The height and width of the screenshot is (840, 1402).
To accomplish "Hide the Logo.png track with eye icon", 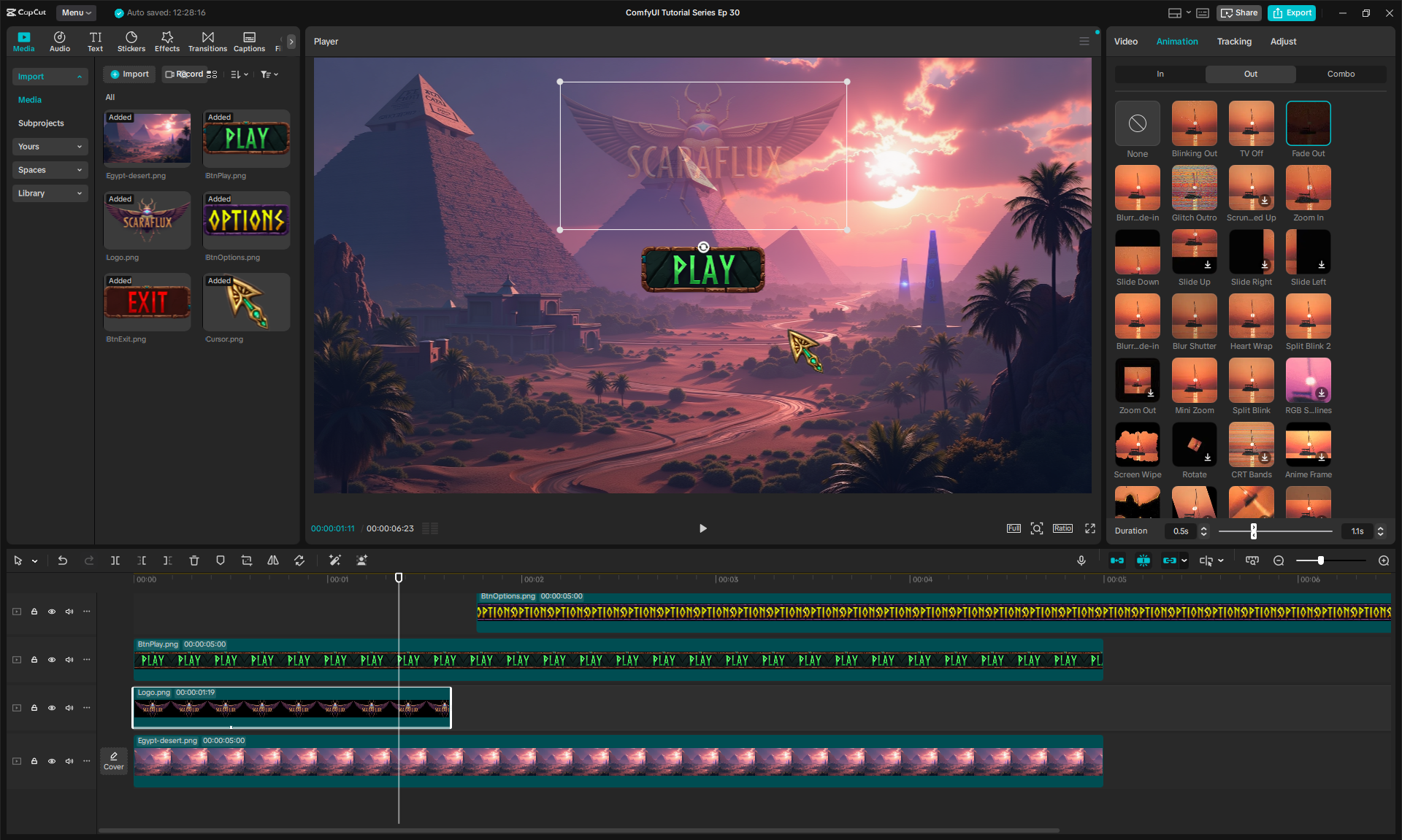I will click(52, 708).
